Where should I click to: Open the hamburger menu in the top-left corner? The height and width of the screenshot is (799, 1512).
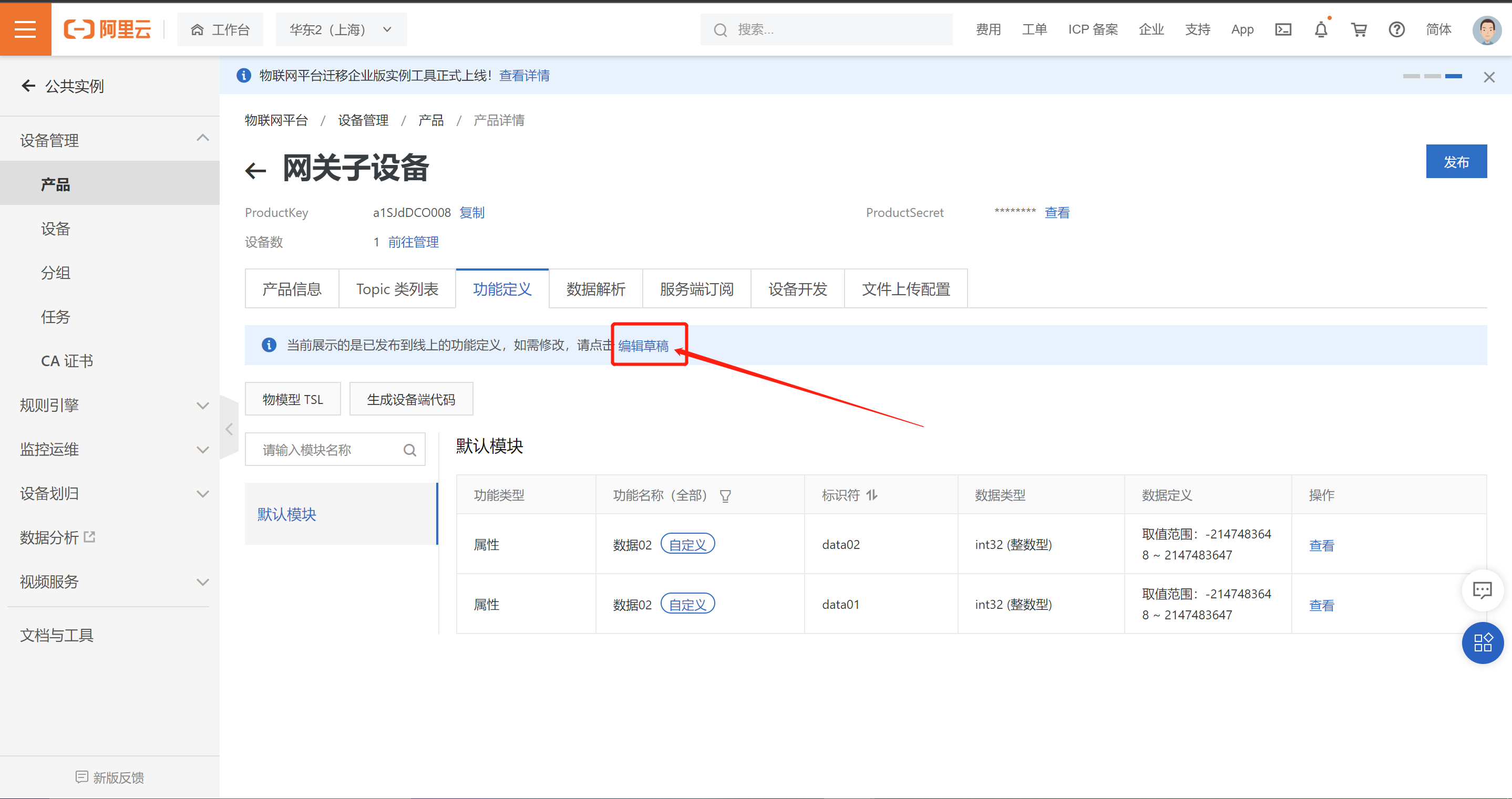[x=25, y=29]
